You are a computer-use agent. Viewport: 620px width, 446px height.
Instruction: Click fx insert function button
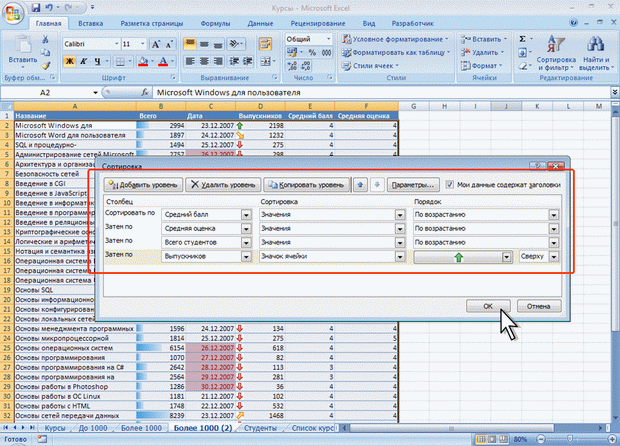click(145, 93)
